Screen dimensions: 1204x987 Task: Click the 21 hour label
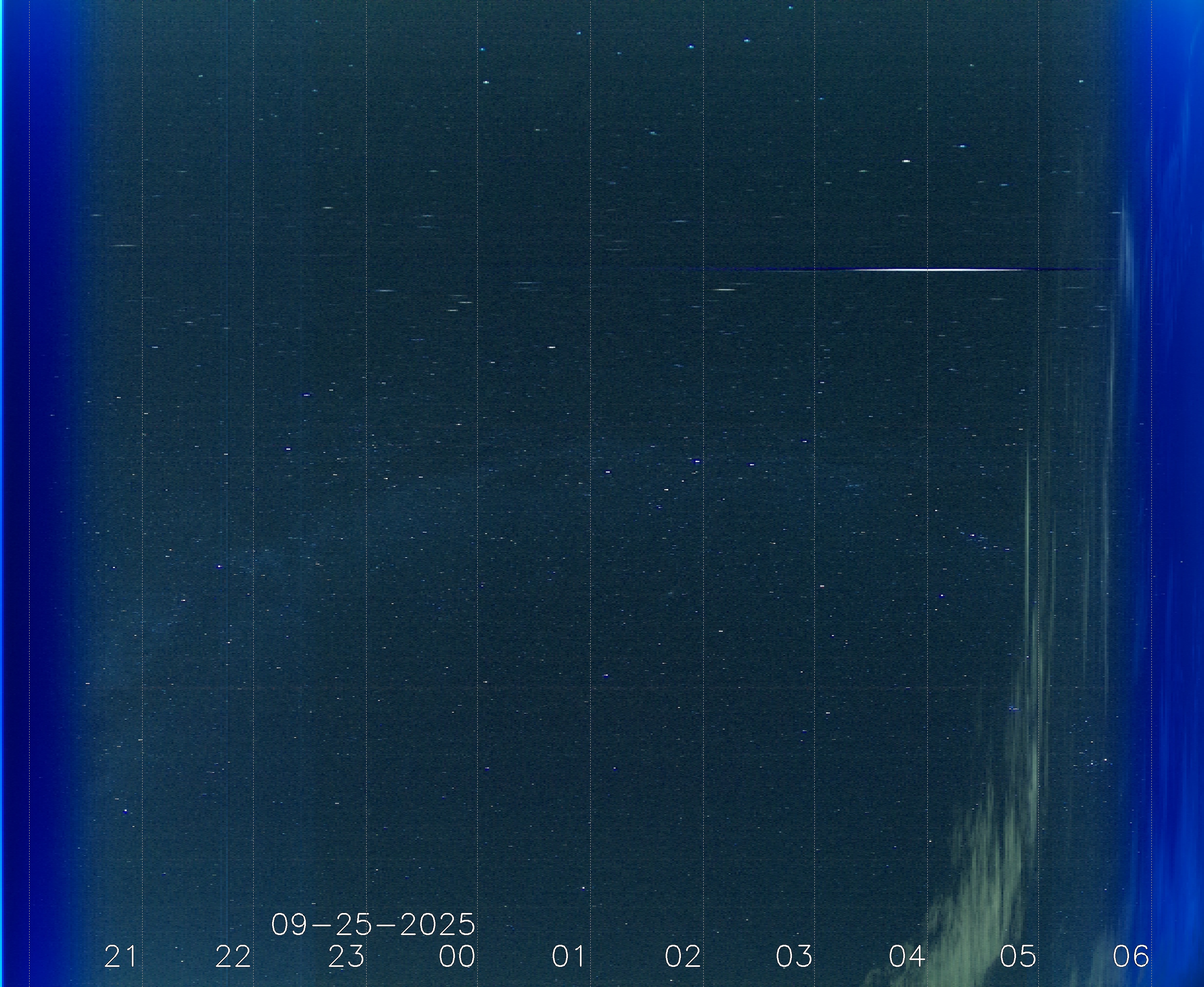coord(120,957)
